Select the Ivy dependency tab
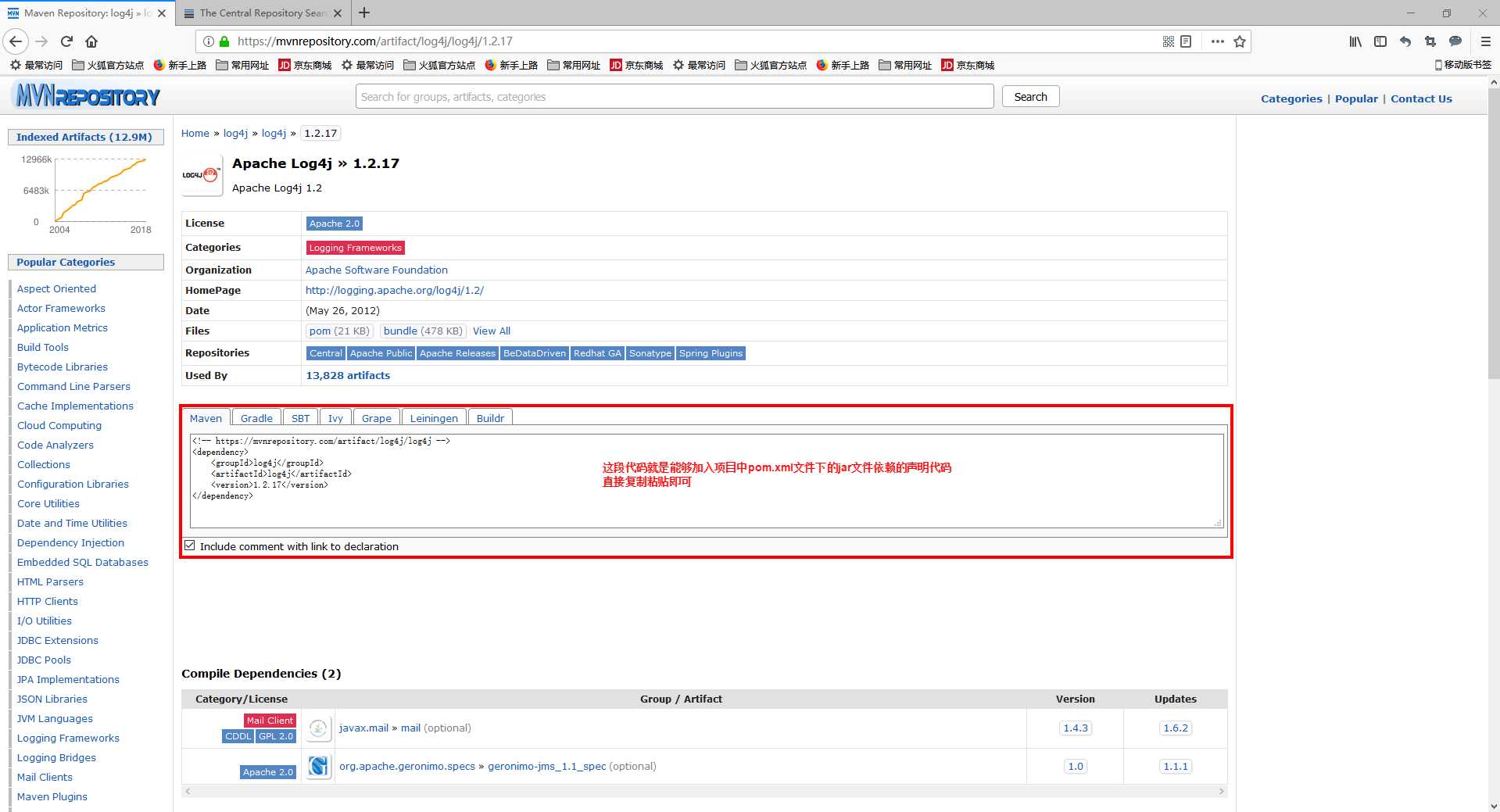1500x812 pixels. [x=335, y=418]
